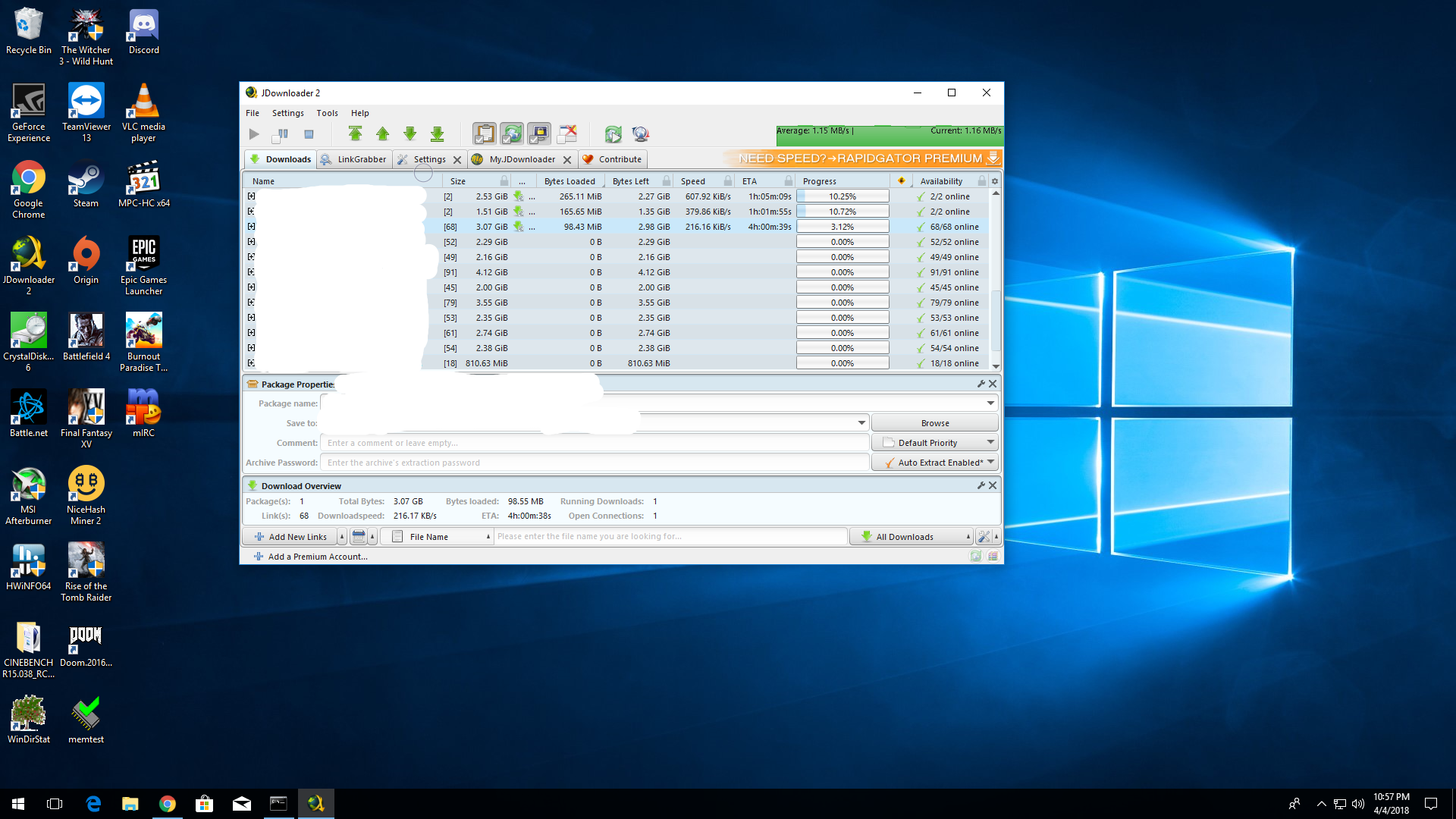This screenshot has height=819, width=1456.
Task: Expand the Auto Extract Enabled dropdown
Action: [990, 463]
